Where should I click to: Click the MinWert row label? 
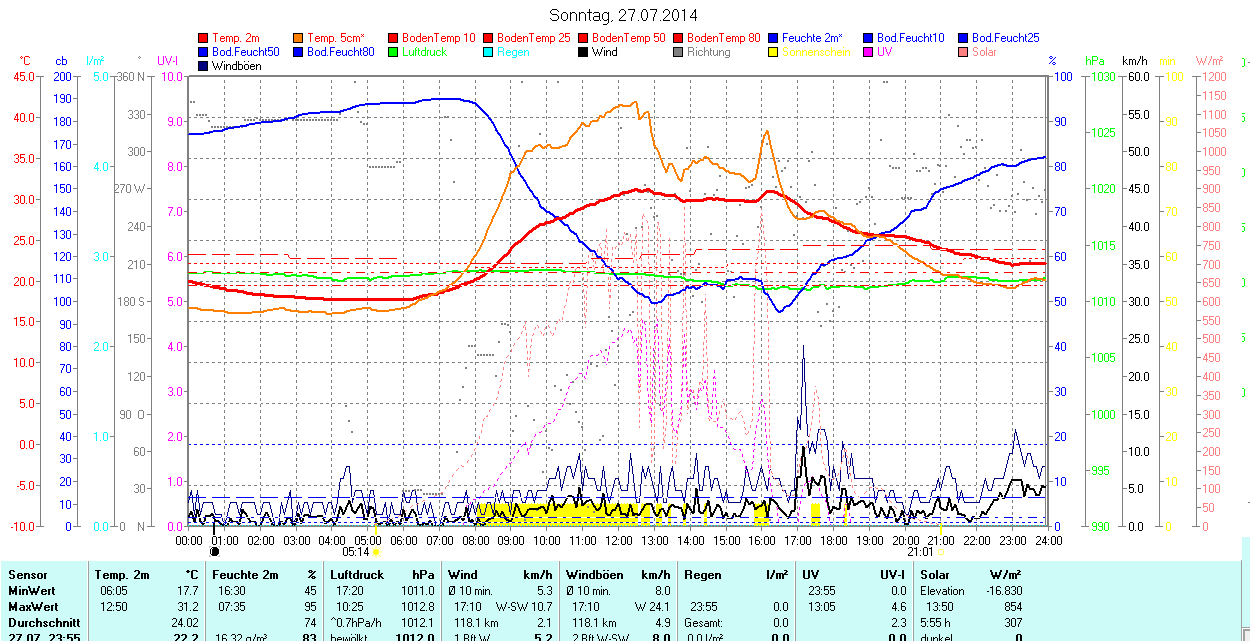point(32,591)
